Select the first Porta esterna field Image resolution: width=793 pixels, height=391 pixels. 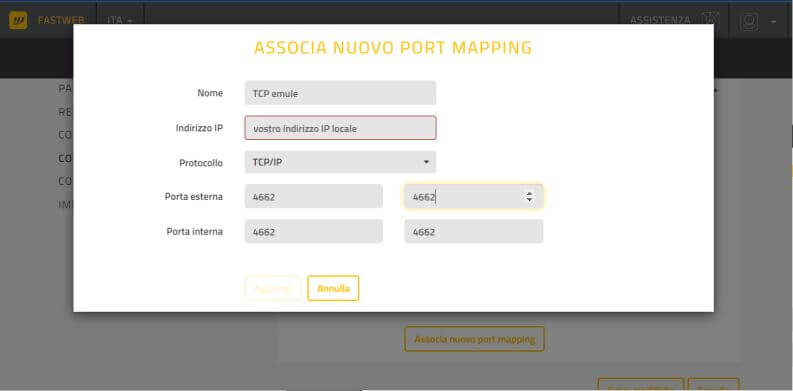coord(314,196)
